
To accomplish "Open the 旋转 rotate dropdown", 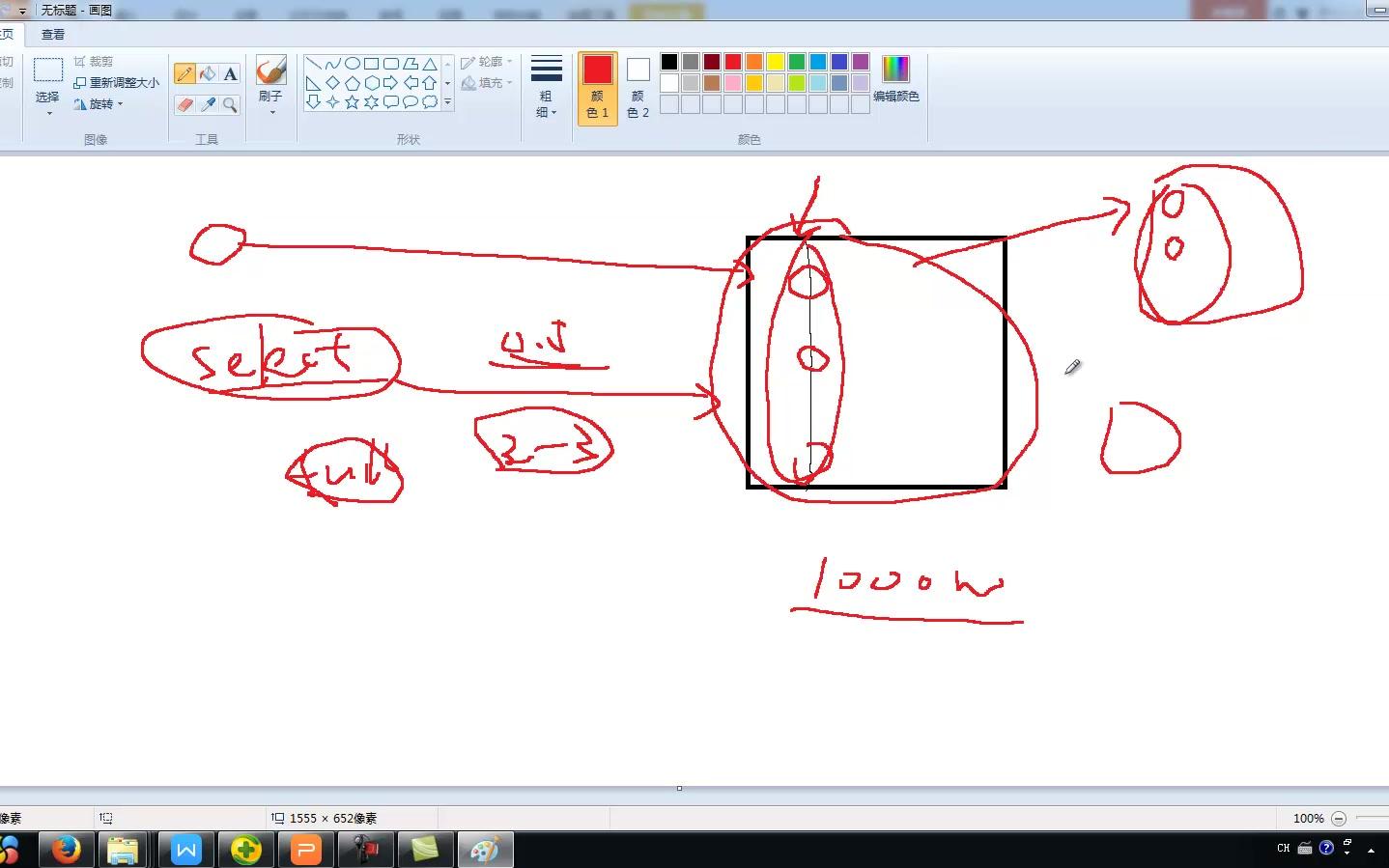I will click(99, 104).
